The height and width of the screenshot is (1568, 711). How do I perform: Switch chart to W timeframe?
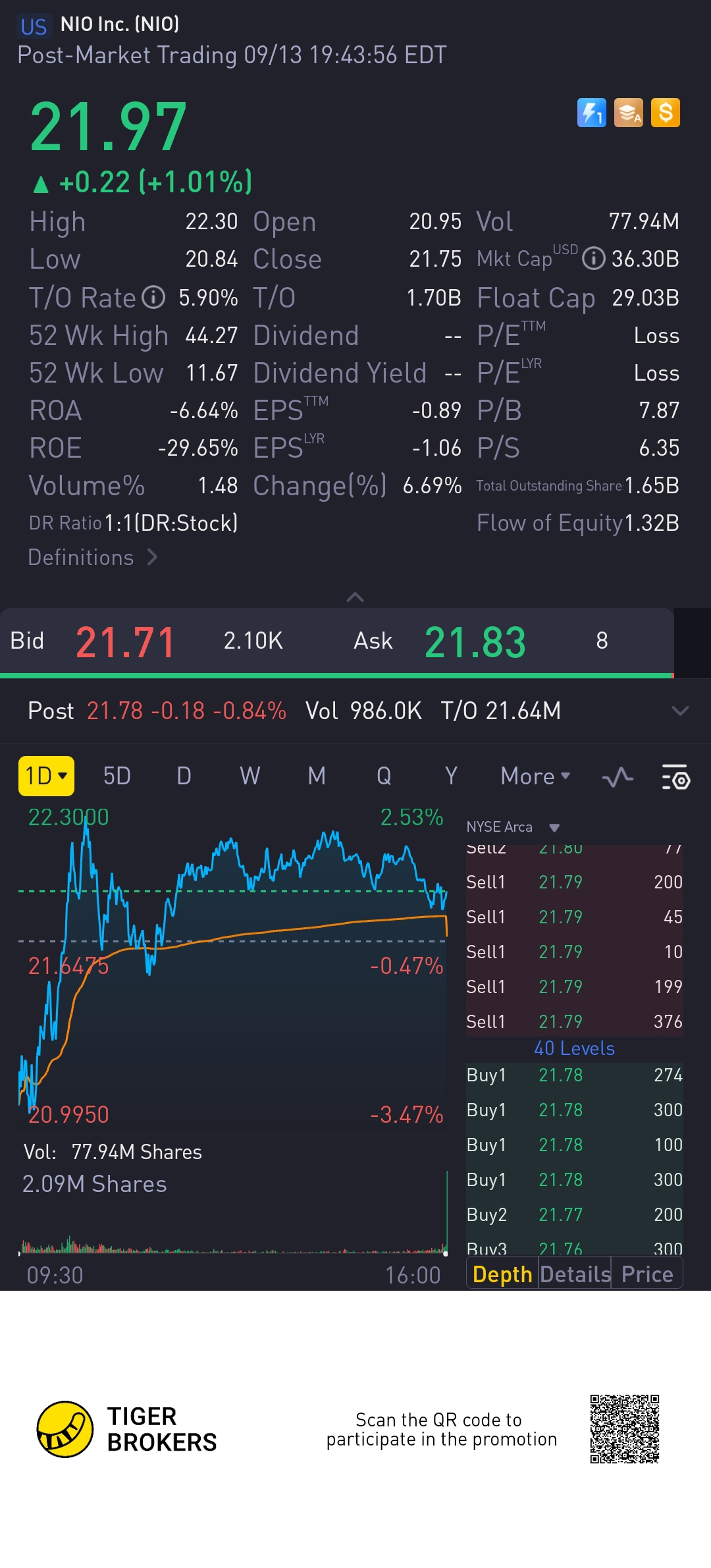coord(250,776)
